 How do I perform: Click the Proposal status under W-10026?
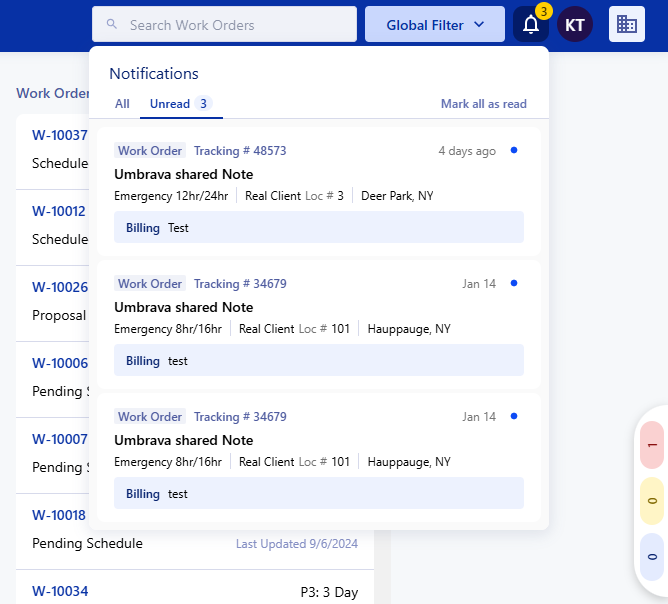59,316
